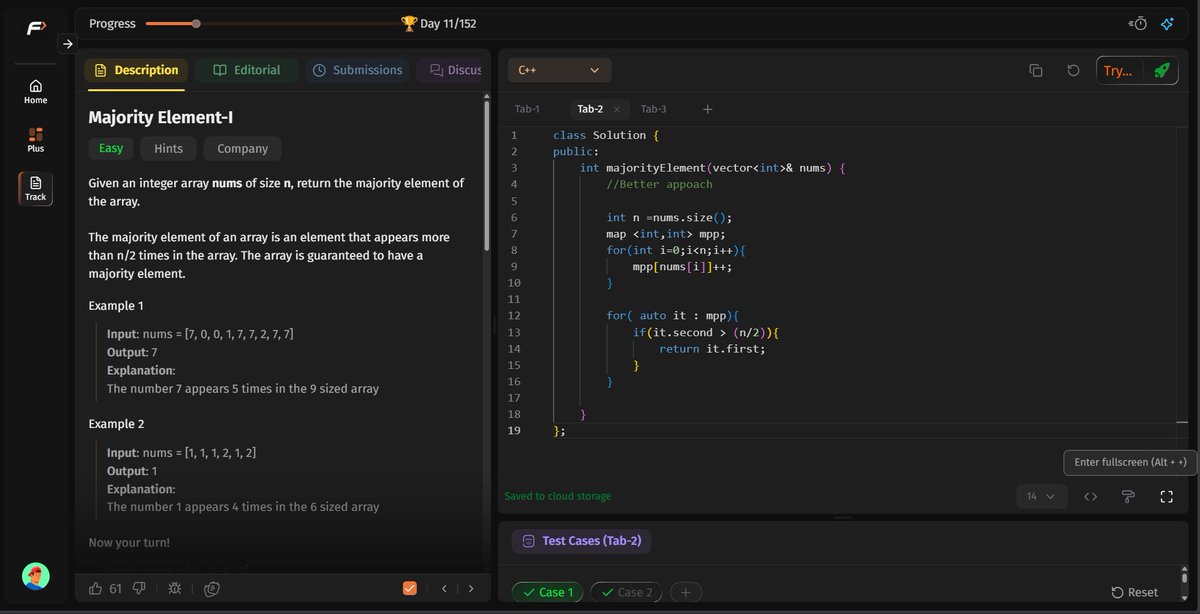Open the Description tab
Image resolution: width=1200 pixels, height=614 pixels.
click(136, 70)
